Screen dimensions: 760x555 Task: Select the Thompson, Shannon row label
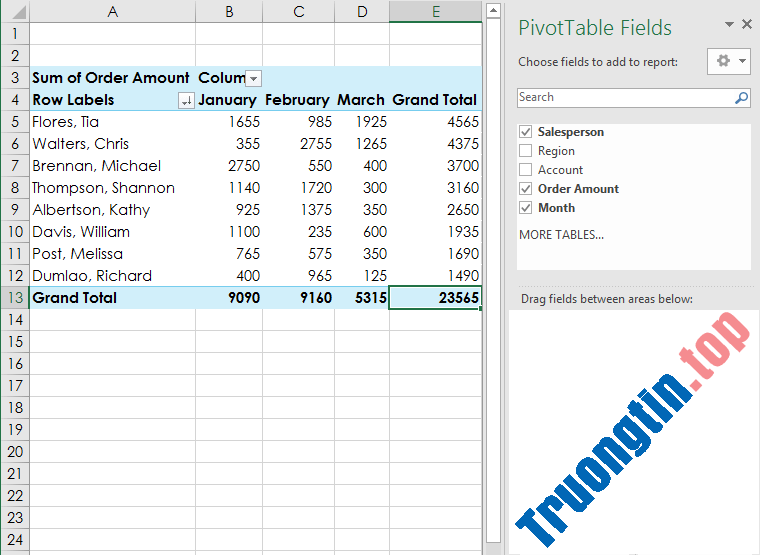(x=112, y=188)
